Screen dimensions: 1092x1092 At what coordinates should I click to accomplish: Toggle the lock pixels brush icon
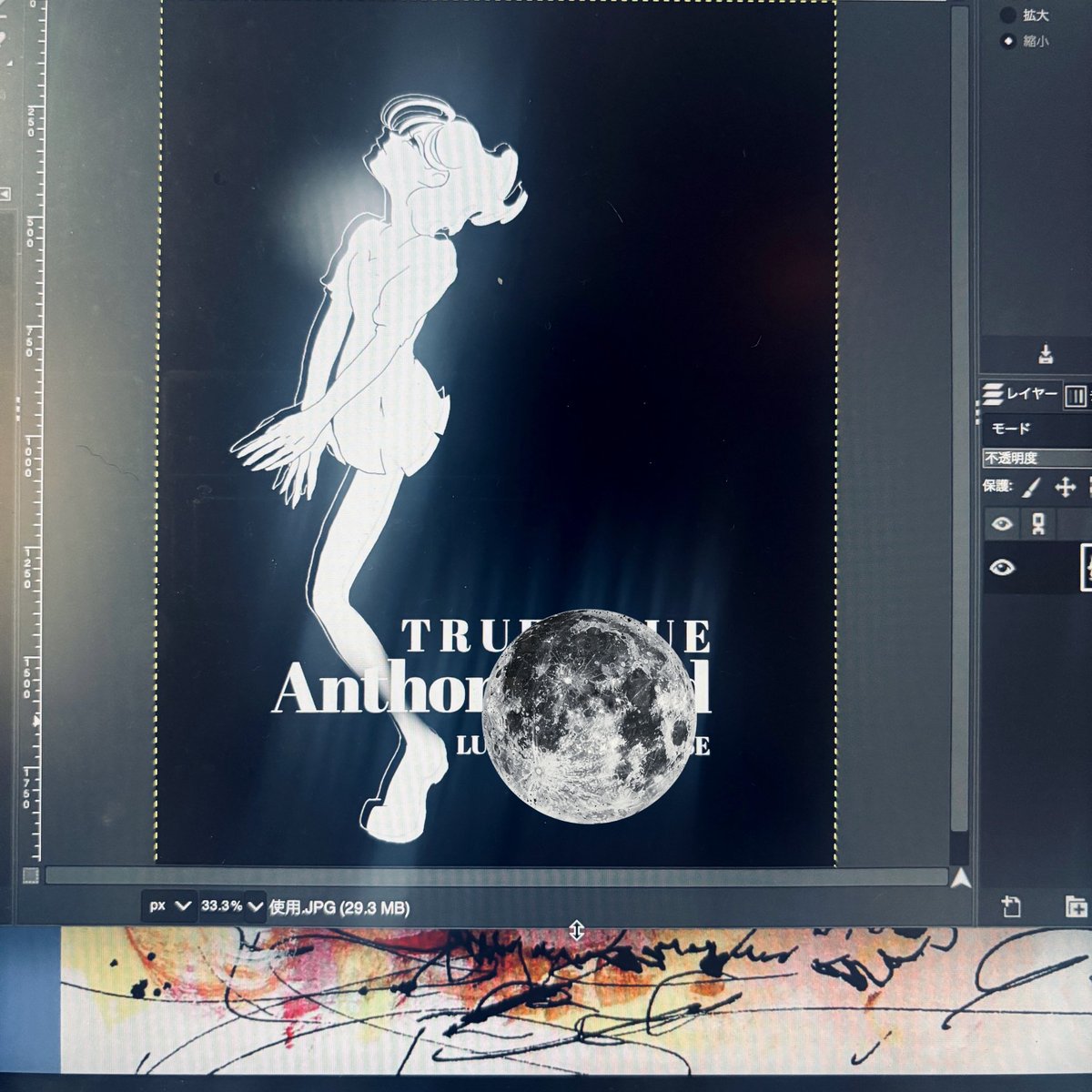pyautogui.click(x=1030, y=488)
